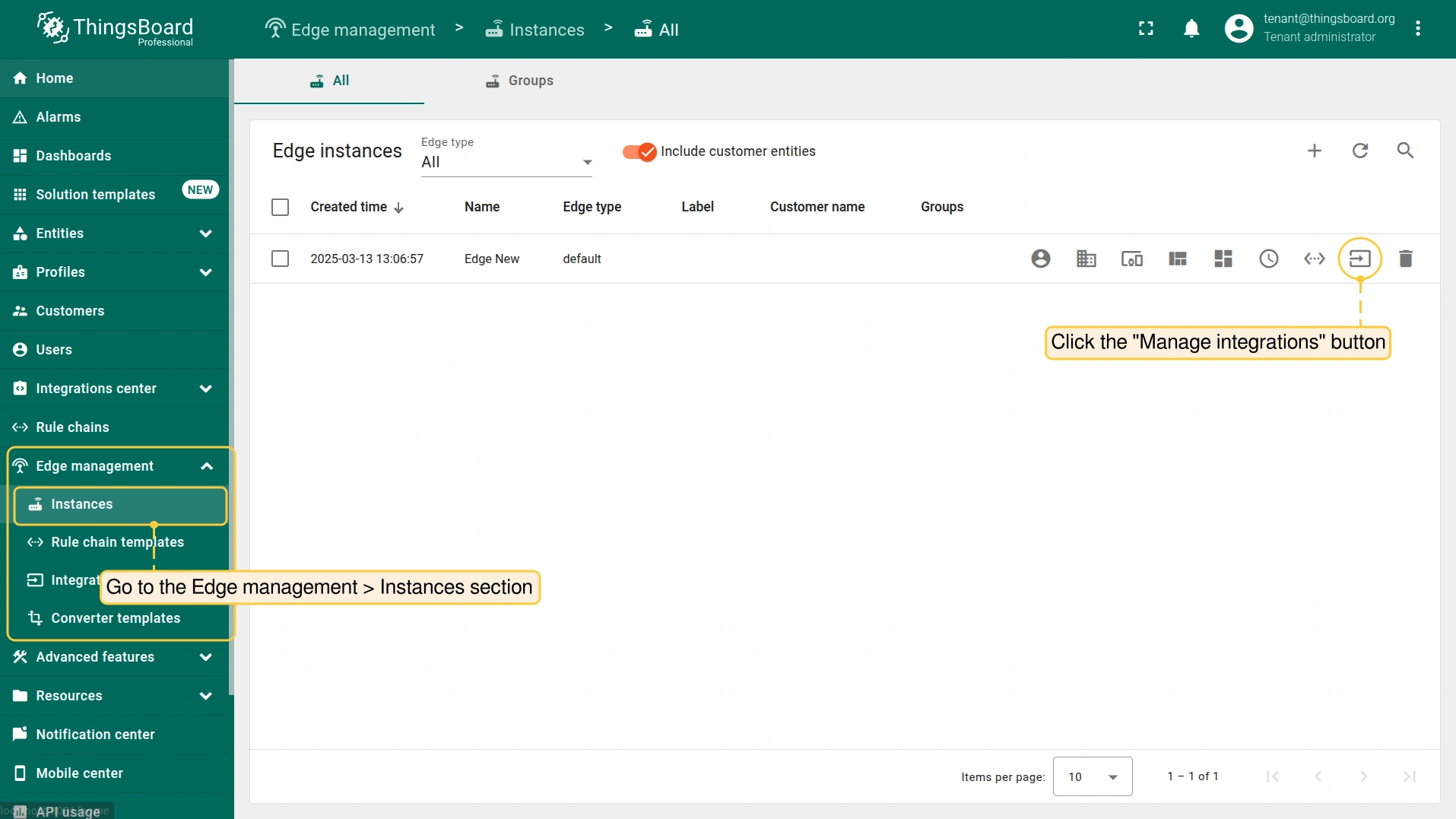Open the Edge type dropdown
This screenshot has width=1456, height=819.
coord(506,162)
